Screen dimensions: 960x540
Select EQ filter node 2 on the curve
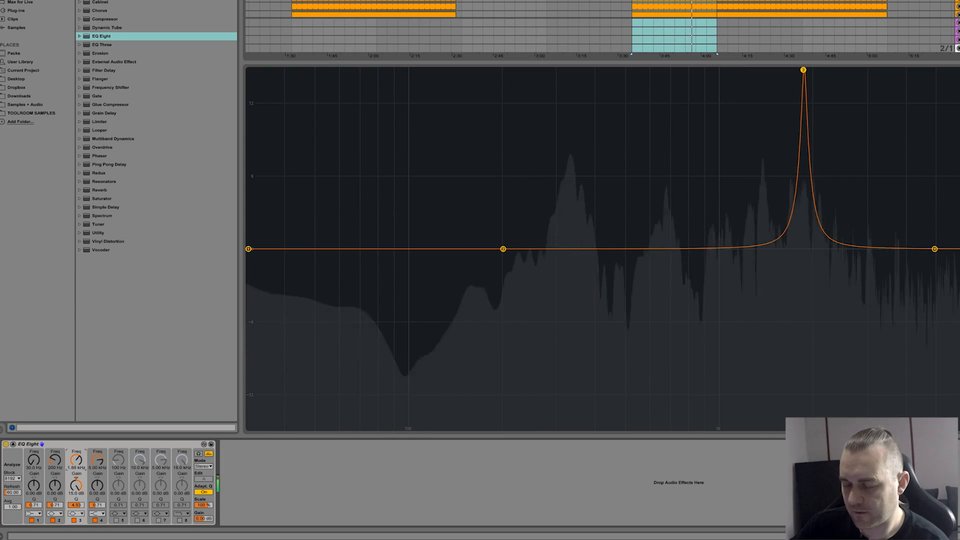[503, 249]
